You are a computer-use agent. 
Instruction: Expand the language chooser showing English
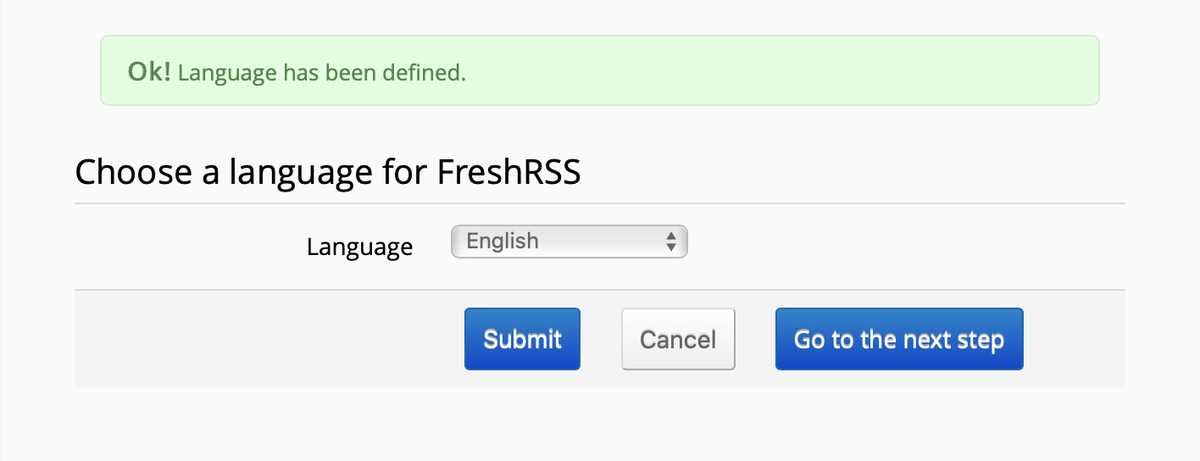coord(568,241)
